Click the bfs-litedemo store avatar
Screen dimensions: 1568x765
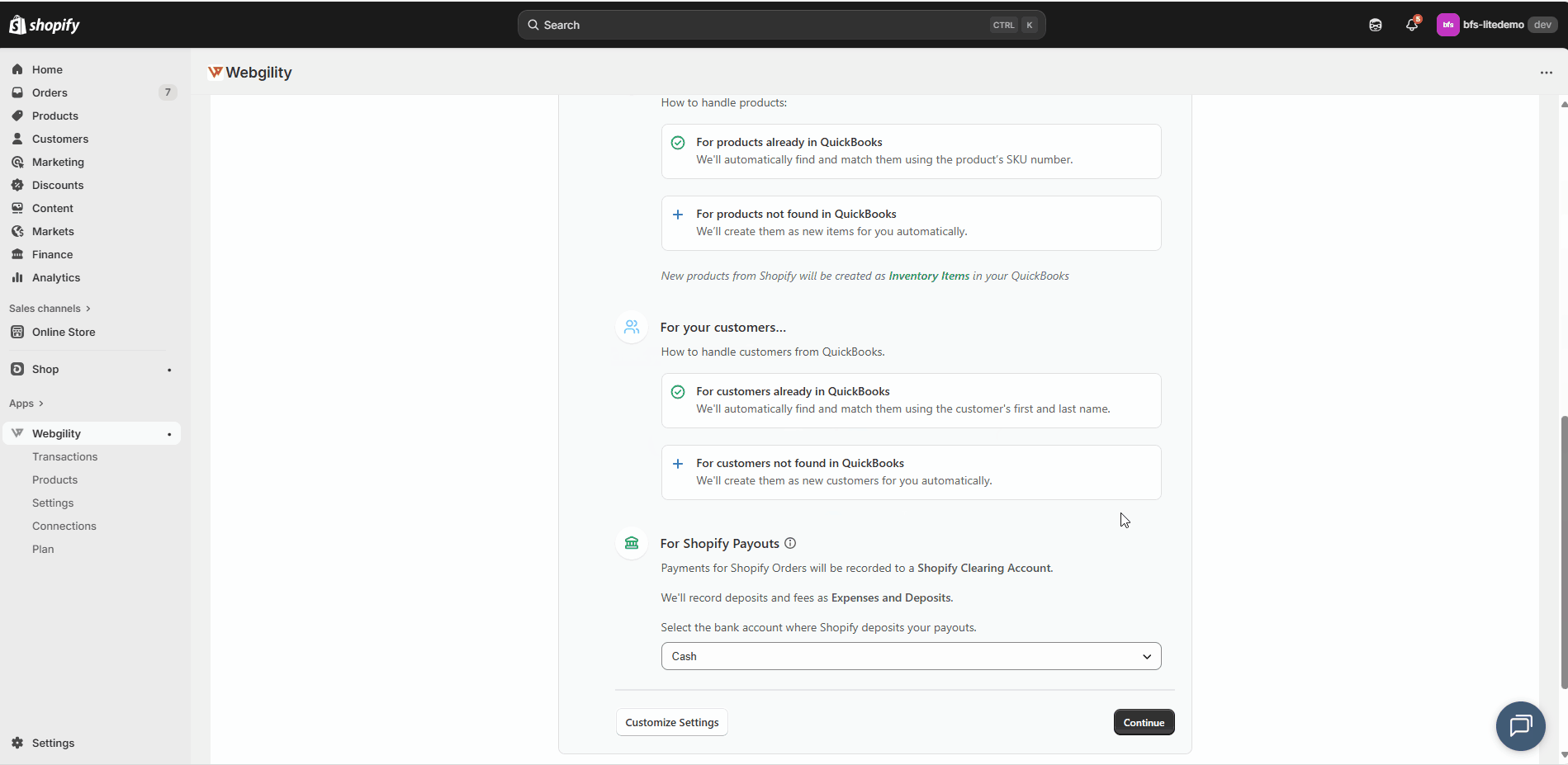[1447, 25]
